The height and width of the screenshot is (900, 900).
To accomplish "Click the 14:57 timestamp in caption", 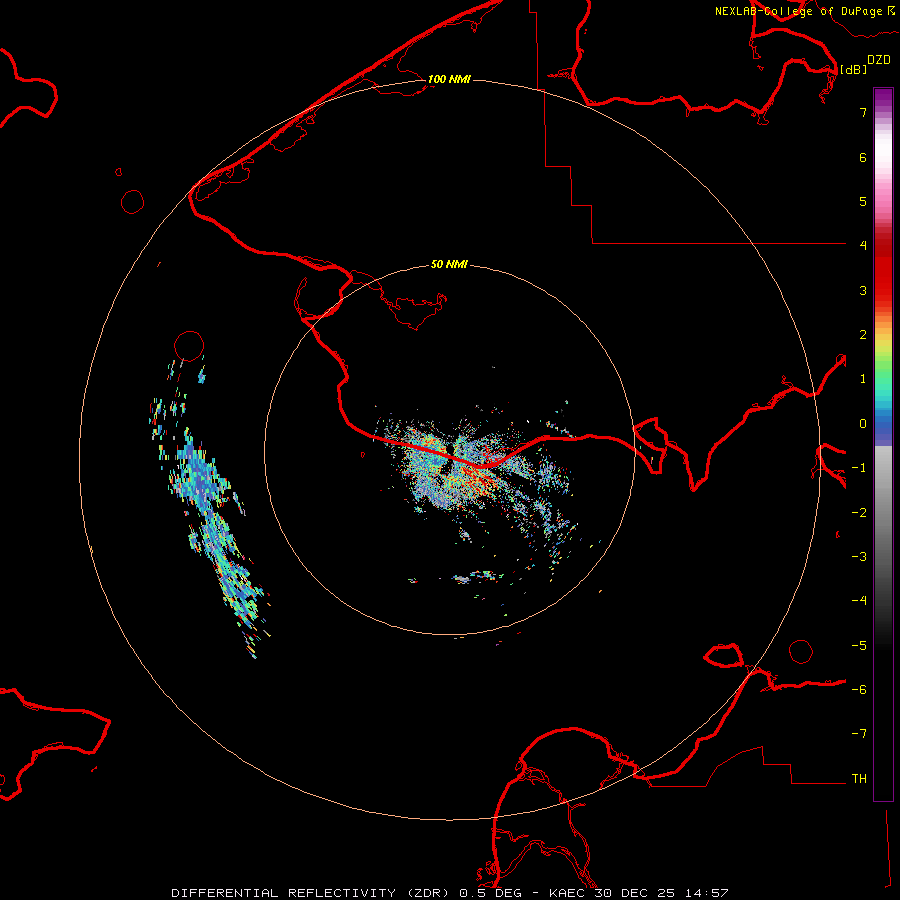I will (707, 893).
